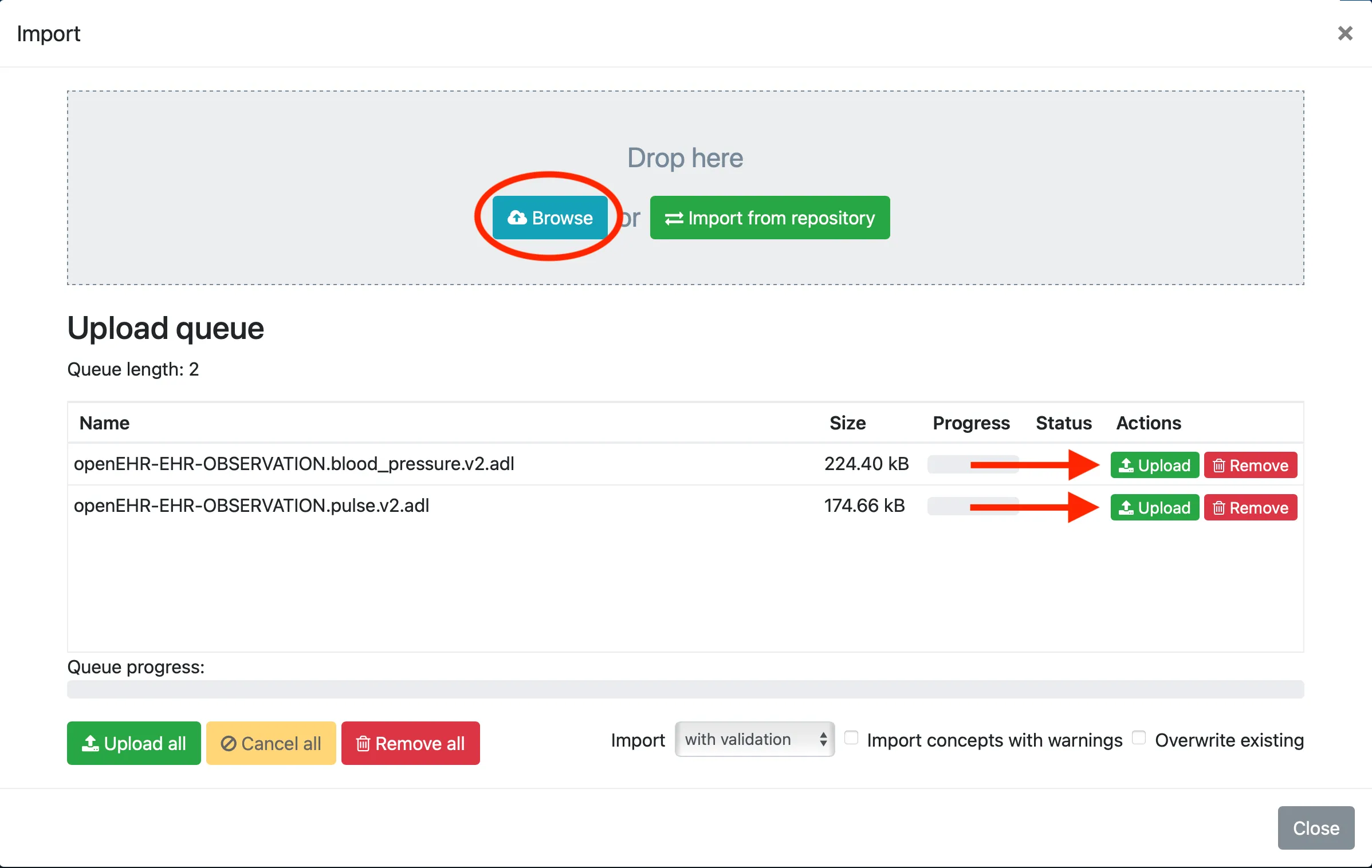
Task: Close the Import dialog with X
Action: click(1345, 33)
